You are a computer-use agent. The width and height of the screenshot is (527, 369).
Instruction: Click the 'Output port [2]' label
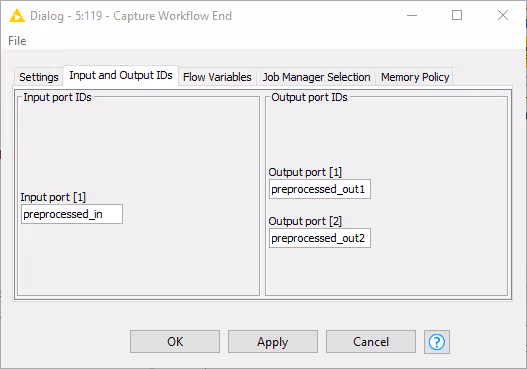305,221
